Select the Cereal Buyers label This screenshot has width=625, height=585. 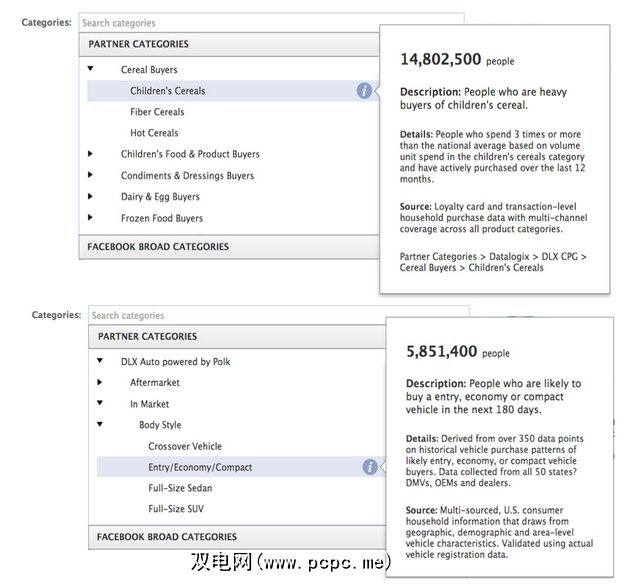coord(149,70)
